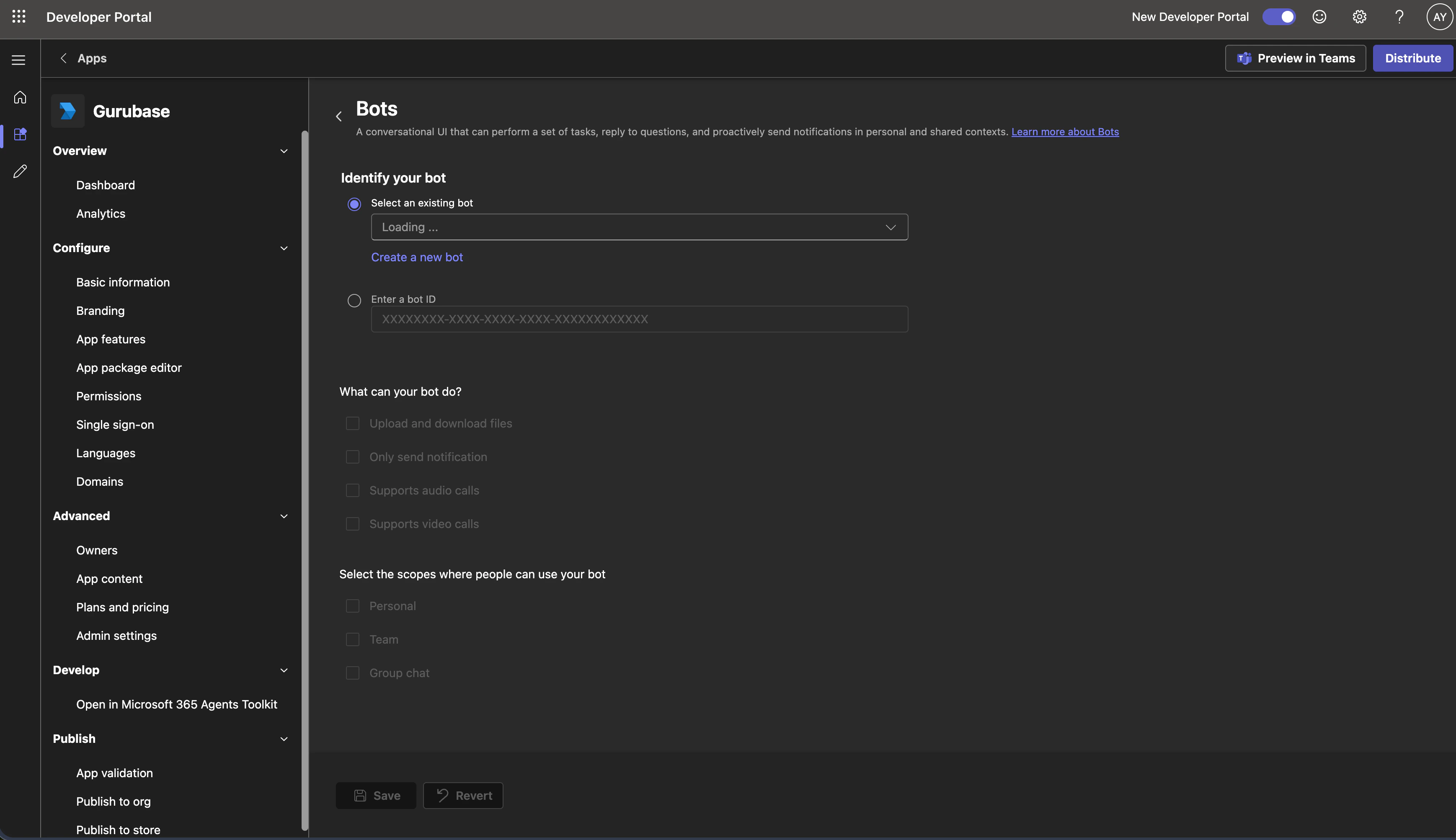The image size is (1456, 840).
Task: Collapse the Advanced section chevron
Action: (284, 516)
